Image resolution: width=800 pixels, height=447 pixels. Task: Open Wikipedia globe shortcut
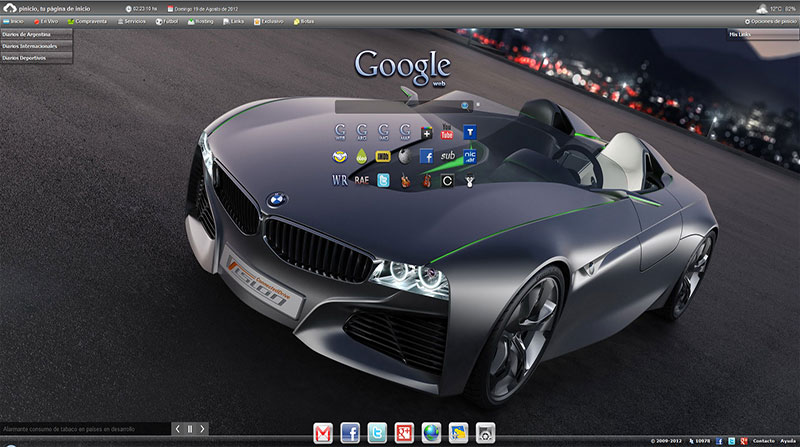(405, 157)
